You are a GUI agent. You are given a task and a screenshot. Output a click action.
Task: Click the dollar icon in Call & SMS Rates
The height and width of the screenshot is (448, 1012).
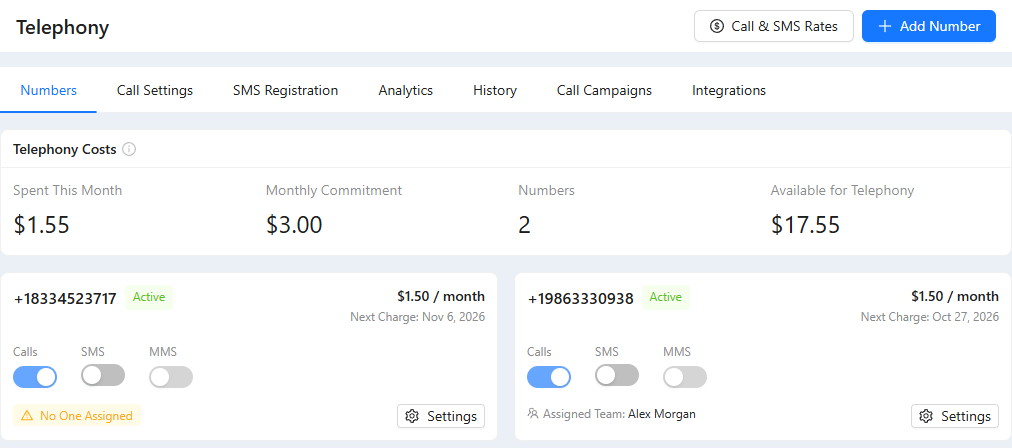click(716, 26)
